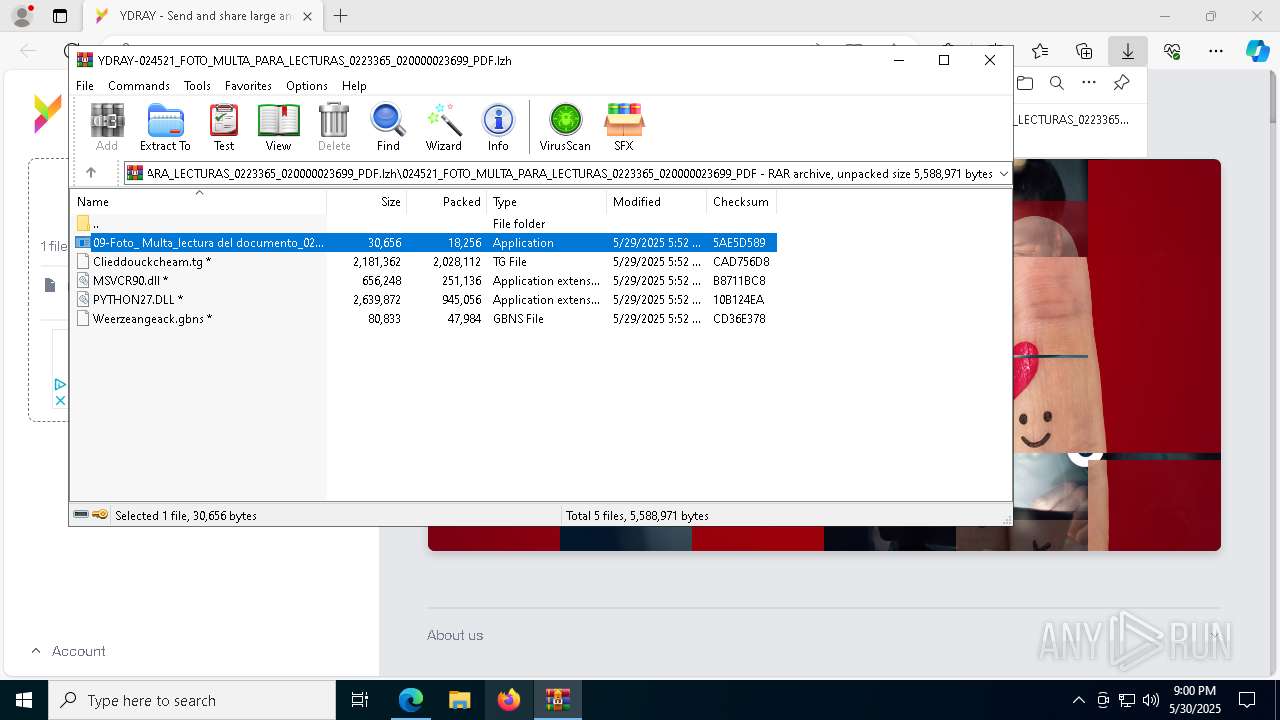Click the Delete toolbar icon

(x=334, y=128)
